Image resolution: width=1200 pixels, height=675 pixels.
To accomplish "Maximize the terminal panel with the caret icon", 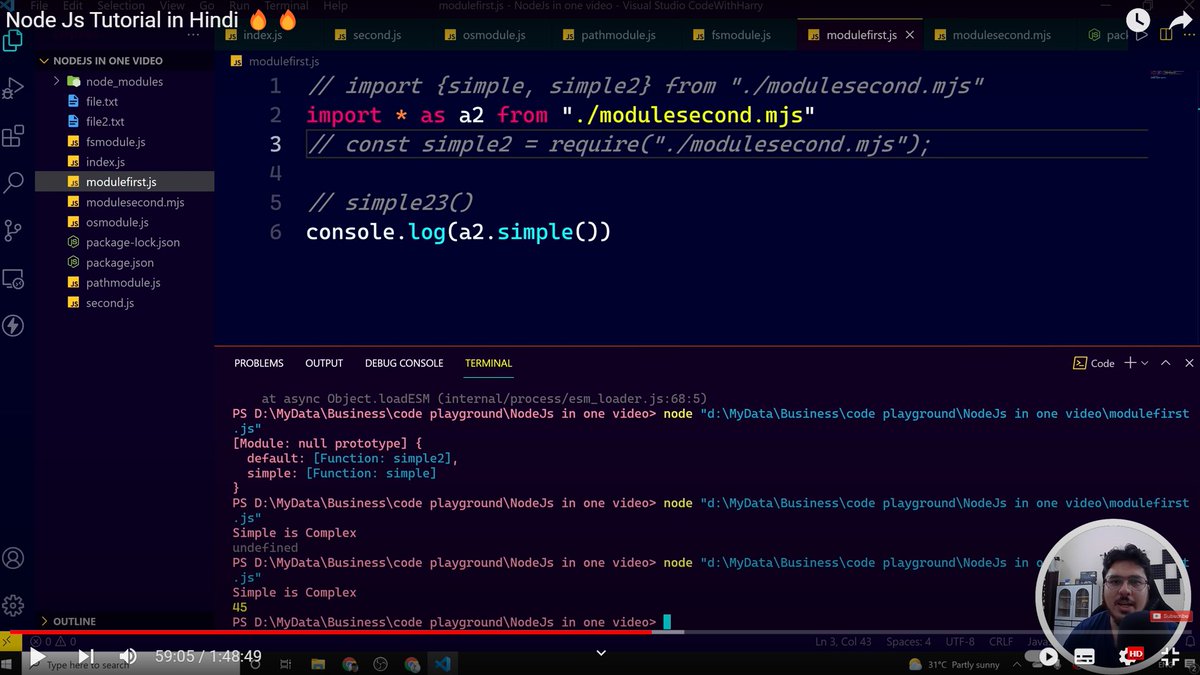I will [x=1165, y=363].
